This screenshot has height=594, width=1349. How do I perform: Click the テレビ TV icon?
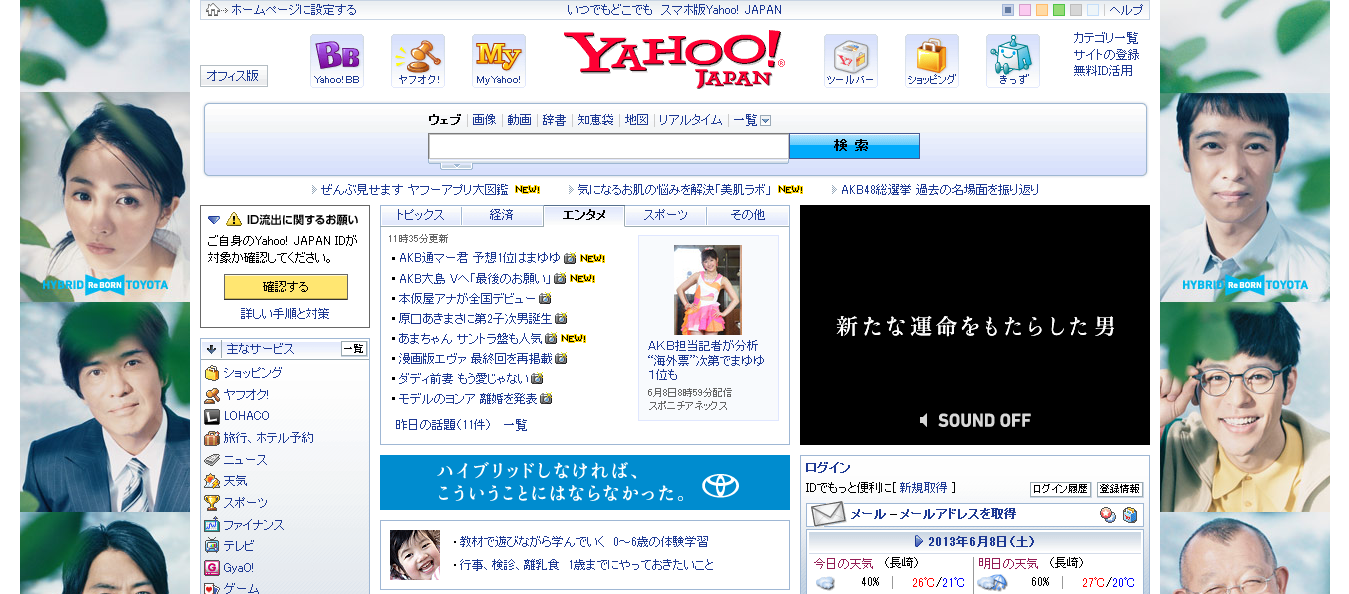pyautogui.click(x=212, y=546)
